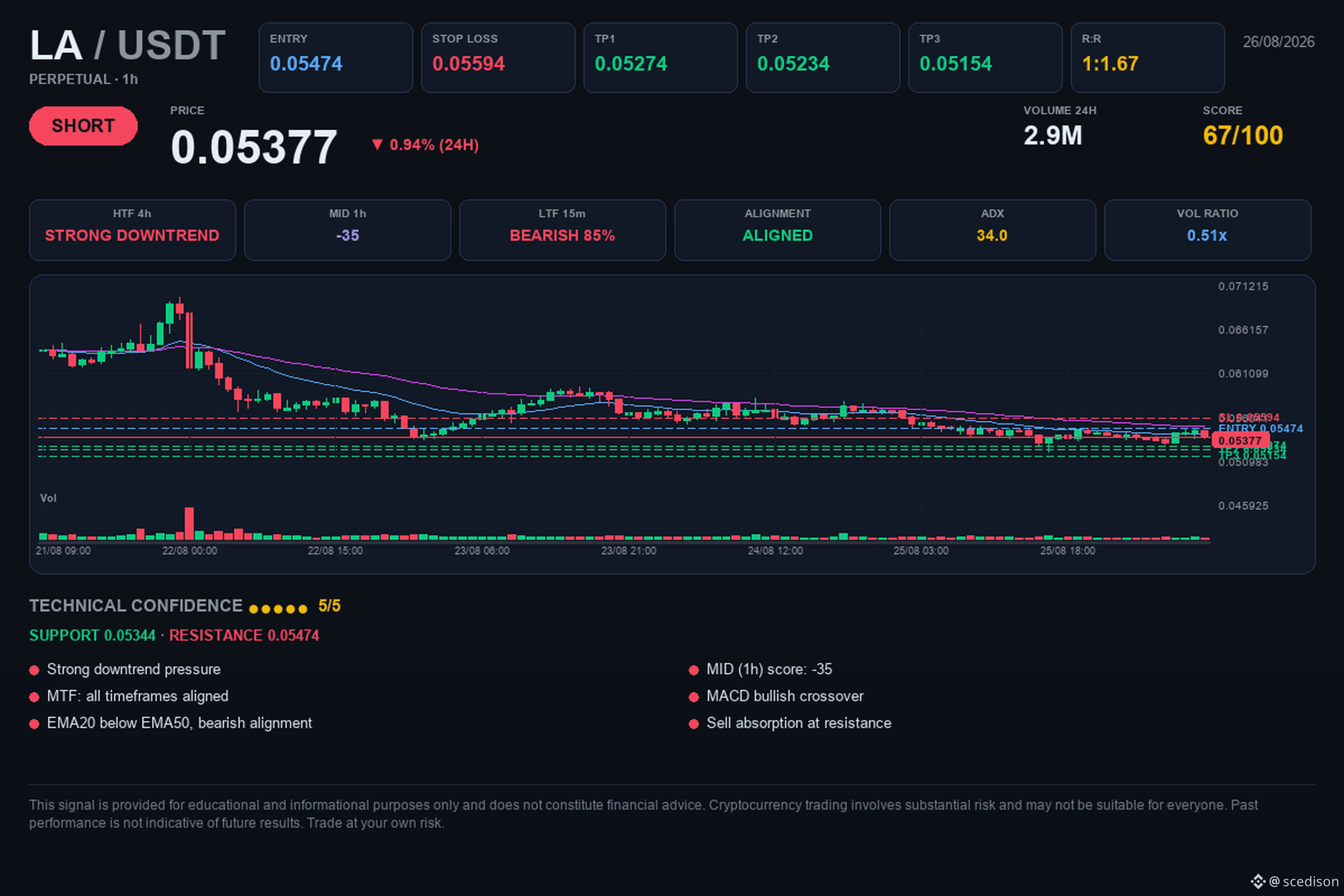Click the '0.071215' price axis label
Viewport: 1344px width, 896px height.
click(x=1243, y=286)
